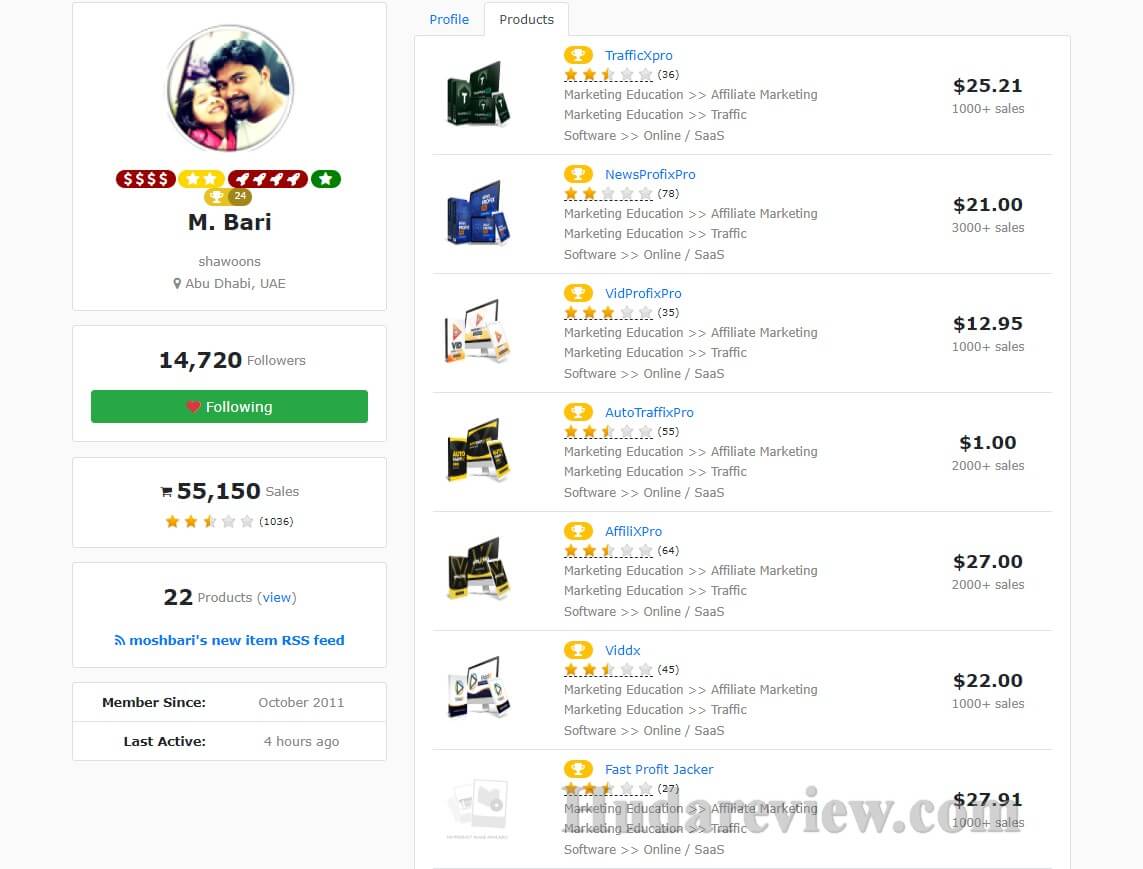Screen dimensions: 1143x869
Task: Click the trophy badge beside Viddx
Action: 577,650
